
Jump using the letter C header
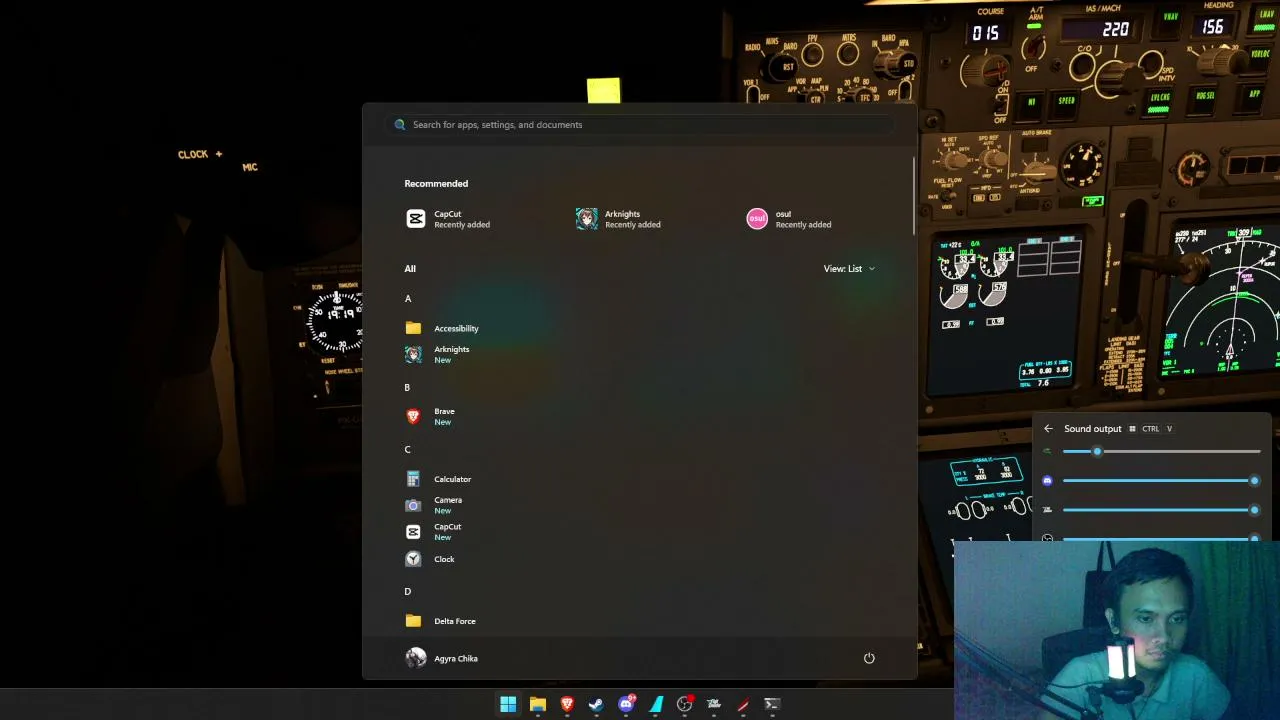click(x=407, y=449)
